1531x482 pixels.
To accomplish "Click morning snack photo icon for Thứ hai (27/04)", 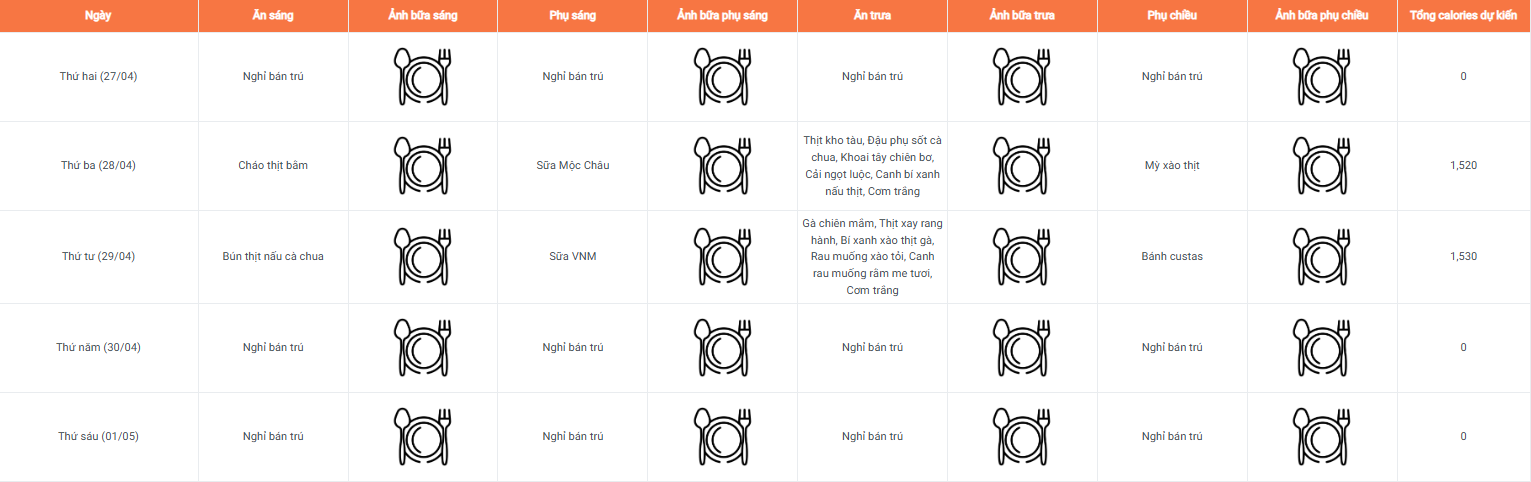I will coord(722,76).
